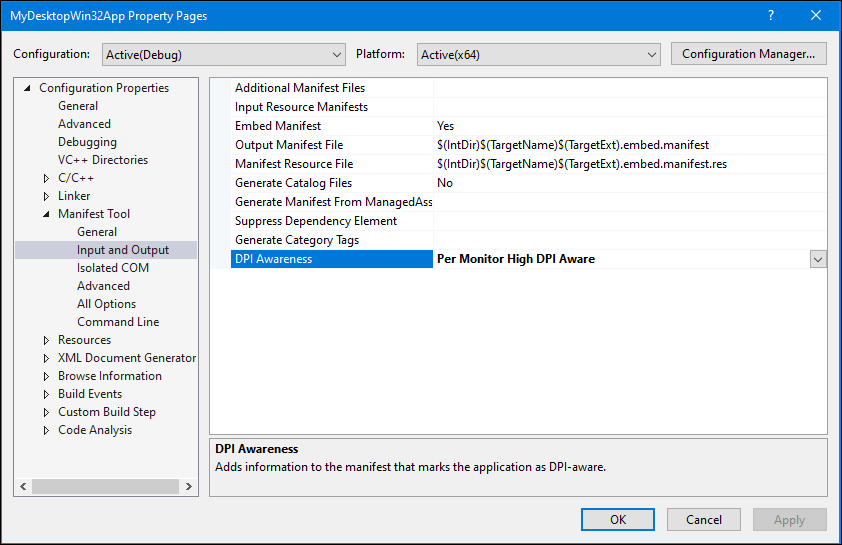Expand the Resources tree node arrow
Screen dimensions: 842x545
pyautogui.click(x=46, y=340)
